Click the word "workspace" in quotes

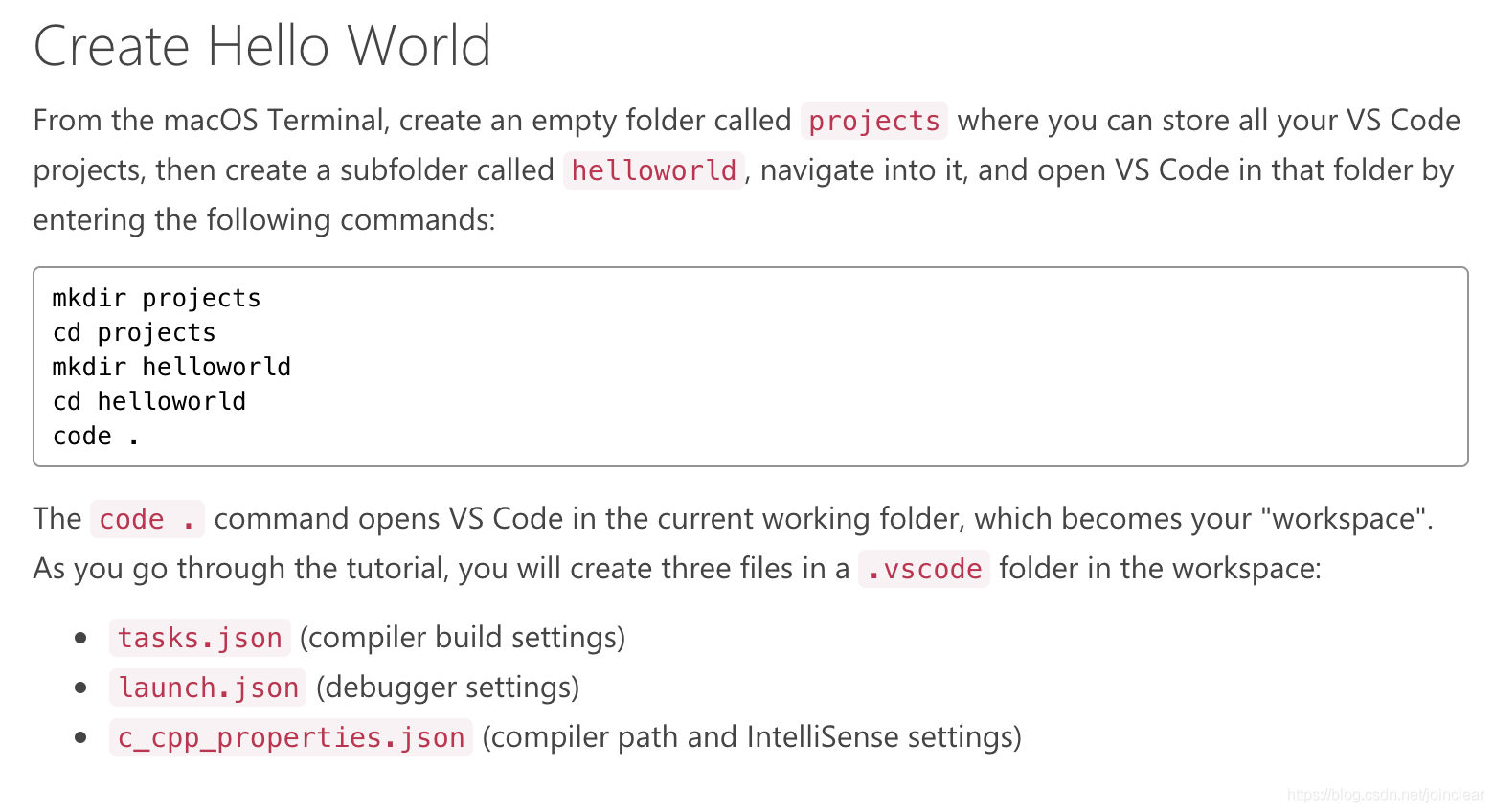coord(1344,519)
